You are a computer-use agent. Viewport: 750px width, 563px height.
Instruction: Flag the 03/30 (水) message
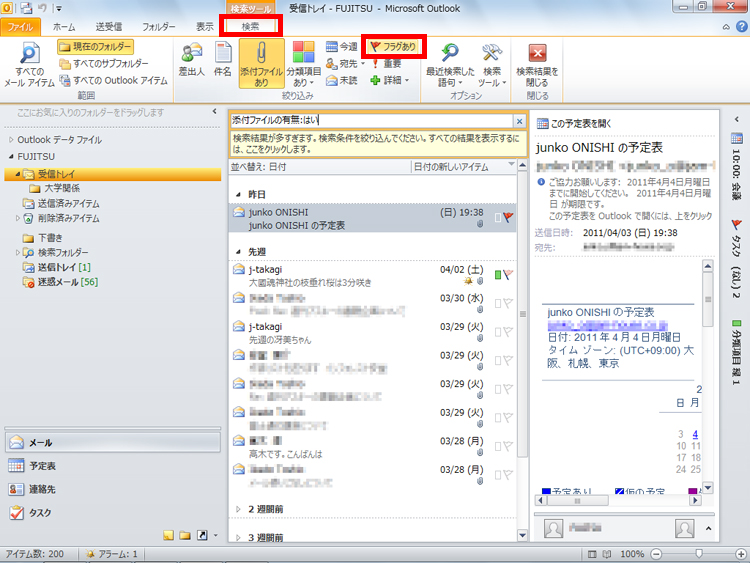pos(508,303)
